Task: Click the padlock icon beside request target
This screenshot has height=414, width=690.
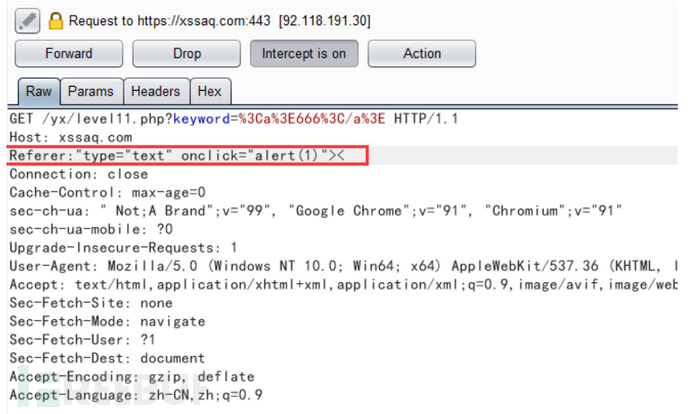Action: [57, 19]
